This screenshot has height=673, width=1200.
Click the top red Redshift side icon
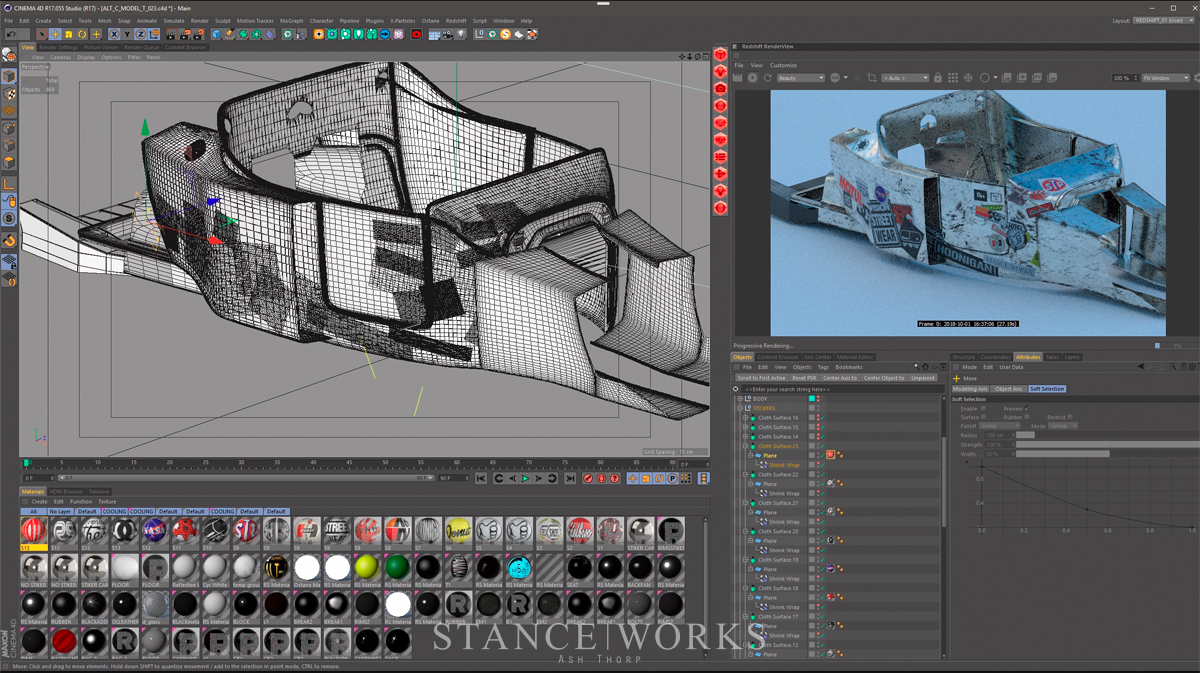[x=720, y=54]
